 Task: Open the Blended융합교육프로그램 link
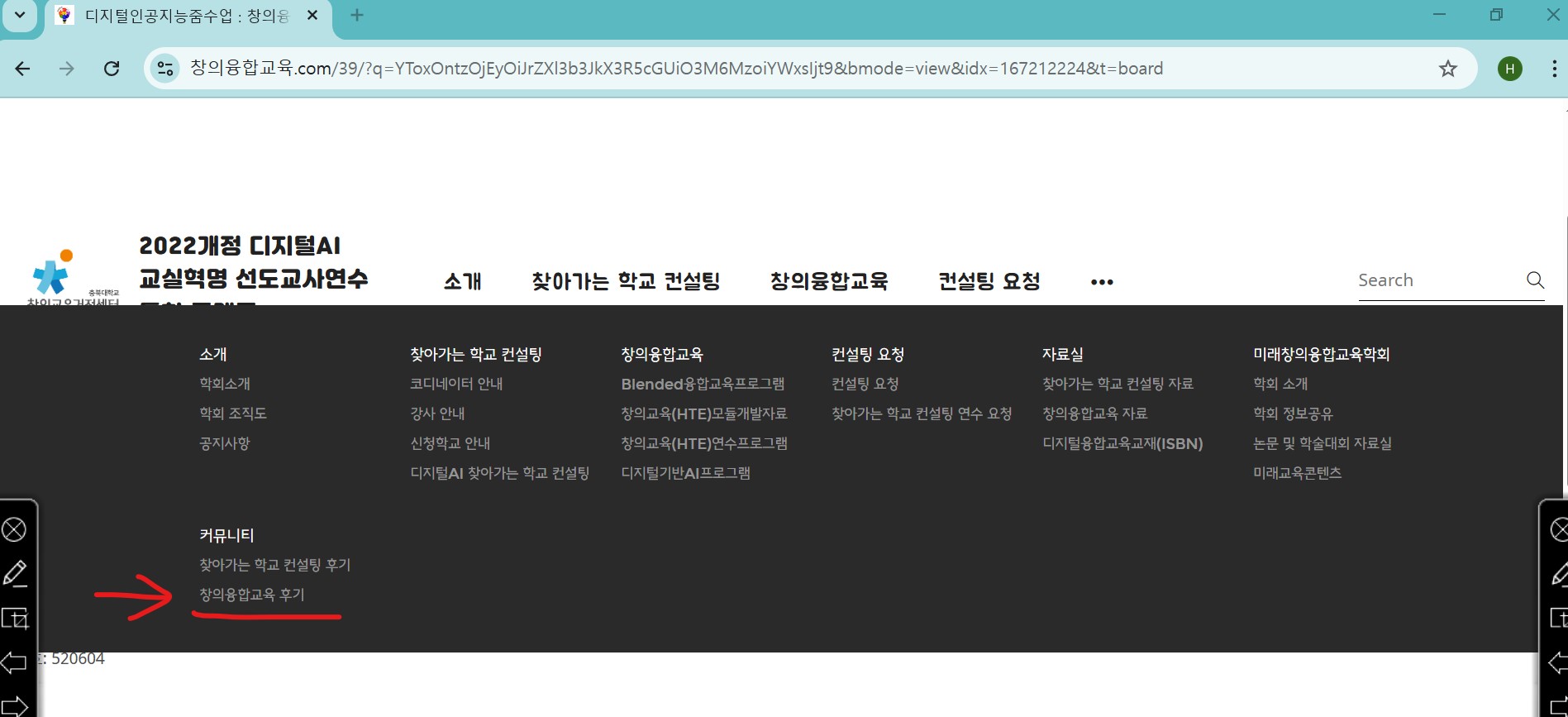pyautogui.click(x=703, y=384)
